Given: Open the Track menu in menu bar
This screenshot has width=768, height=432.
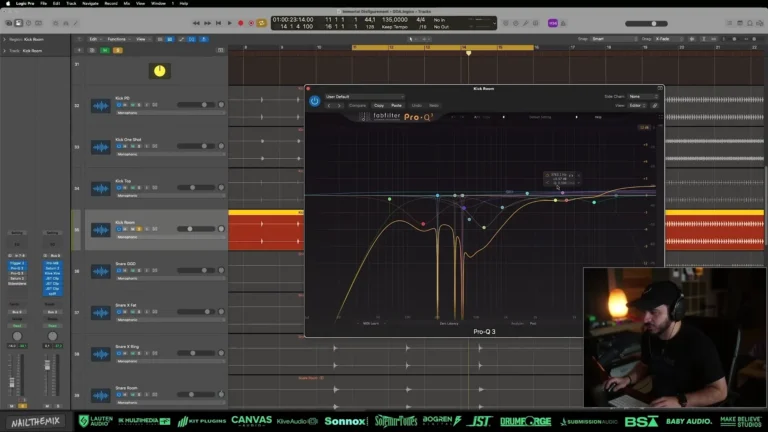Looking at the screenshot, I should point(71,3).
